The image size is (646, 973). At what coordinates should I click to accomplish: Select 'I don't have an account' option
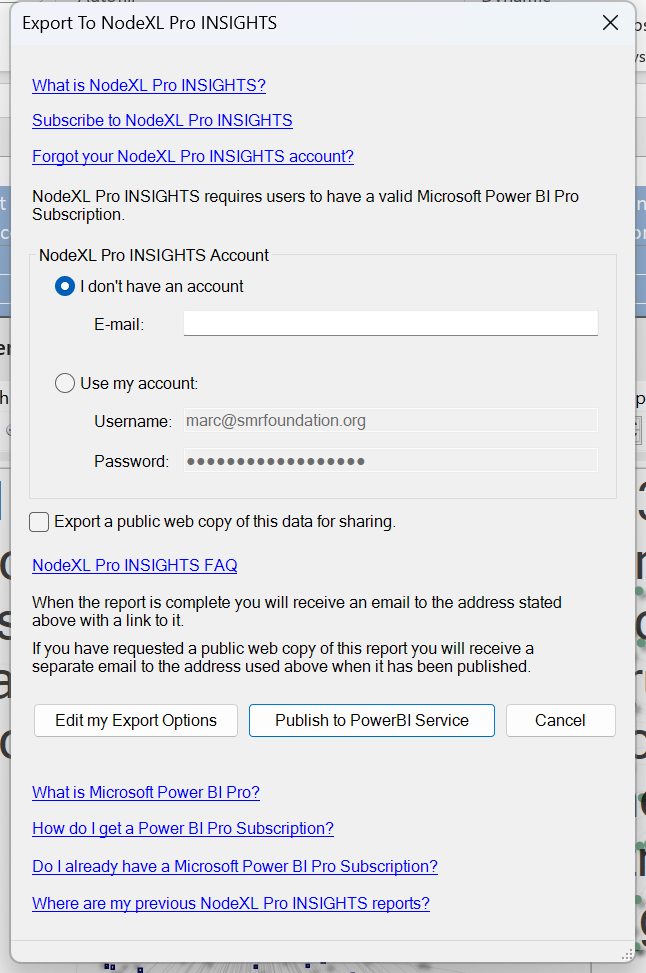65,286
